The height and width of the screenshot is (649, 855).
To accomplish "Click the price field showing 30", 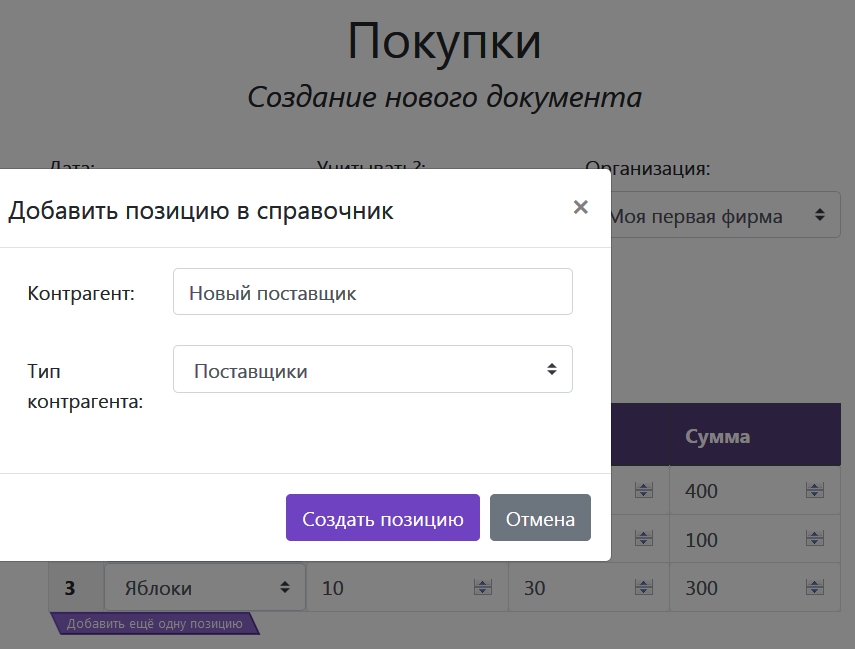I will pyautogui.click(x=575, y=588).
